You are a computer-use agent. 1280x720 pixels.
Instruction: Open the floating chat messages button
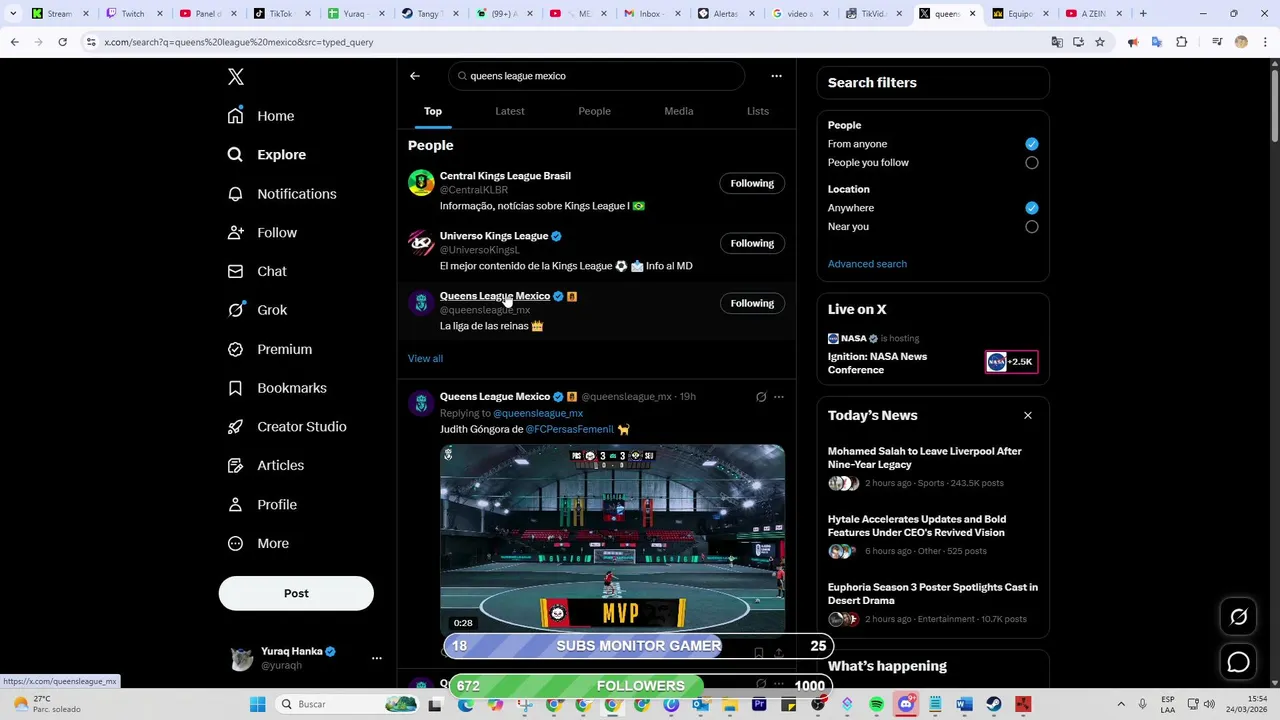(1238, 662)
